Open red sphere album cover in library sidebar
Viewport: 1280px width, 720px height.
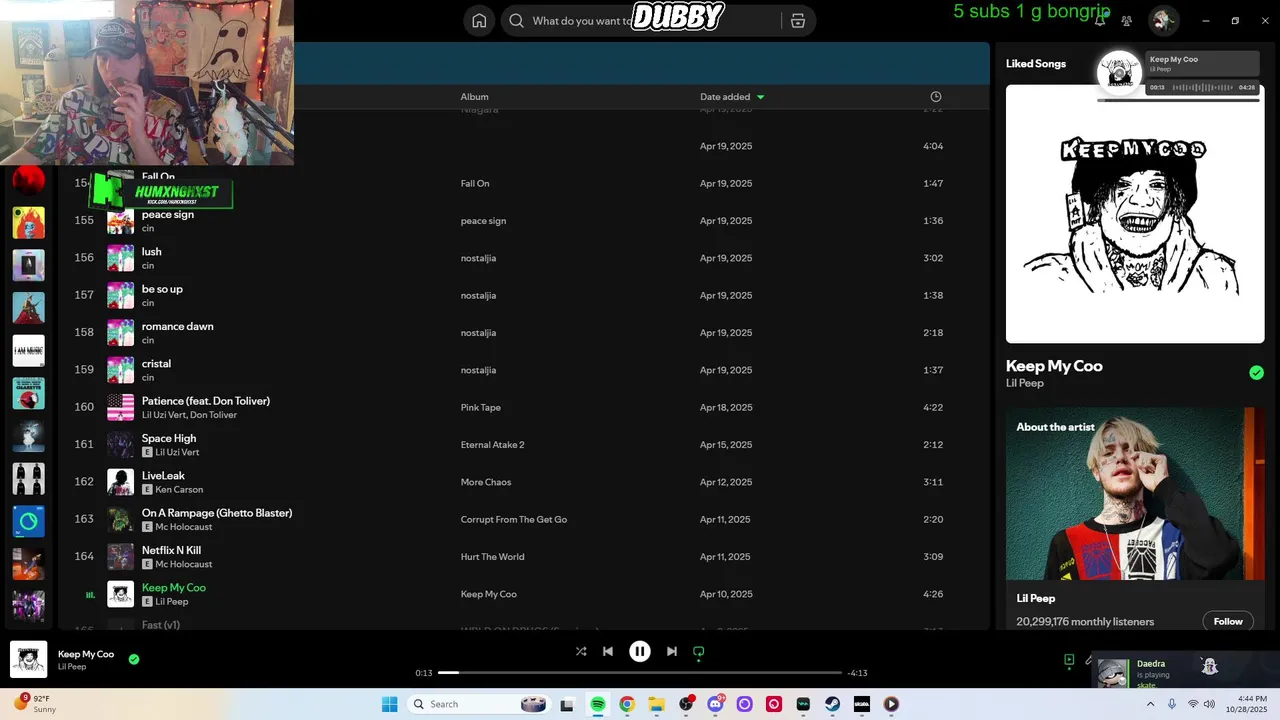[28, 181]
